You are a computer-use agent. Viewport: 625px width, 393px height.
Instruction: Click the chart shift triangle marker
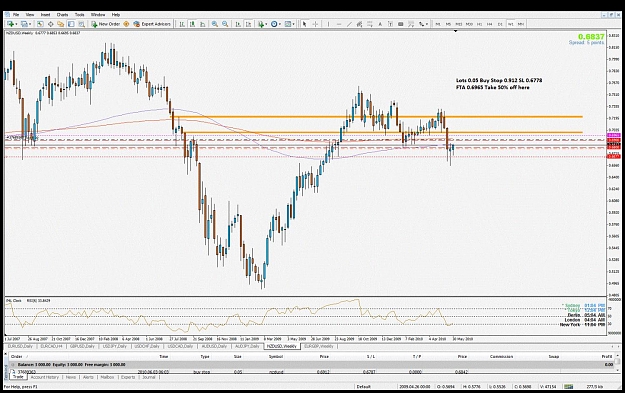[455, 31]
